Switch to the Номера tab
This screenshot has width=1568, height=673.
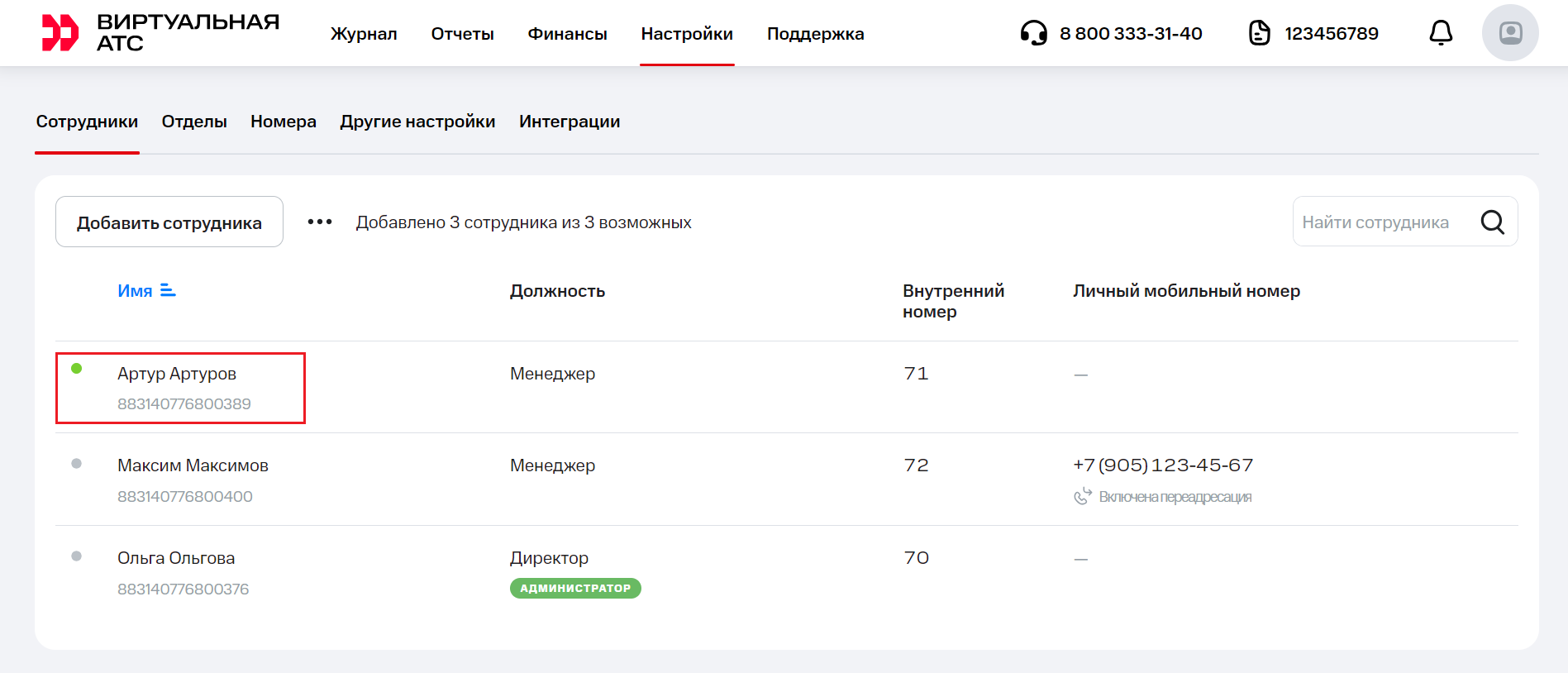(284, 122)
